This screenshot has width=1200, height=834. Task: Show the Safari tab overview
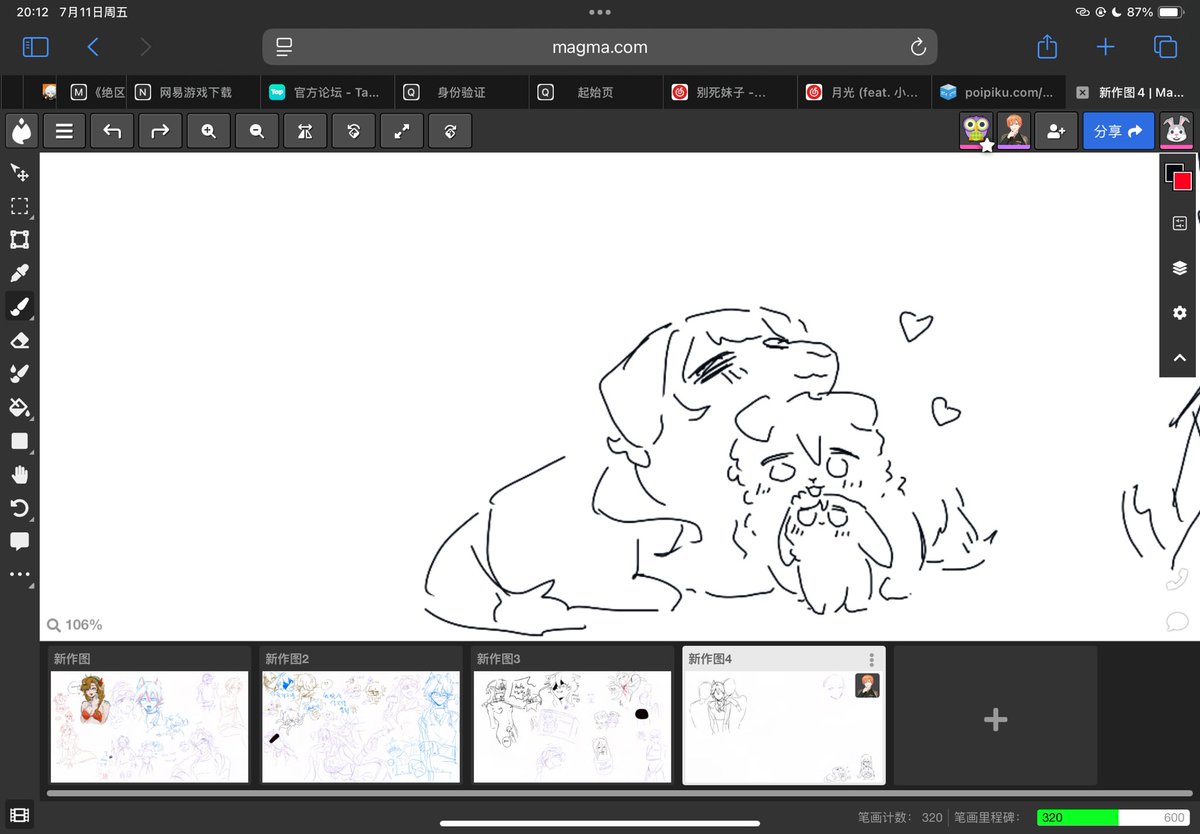(1165, 47)
